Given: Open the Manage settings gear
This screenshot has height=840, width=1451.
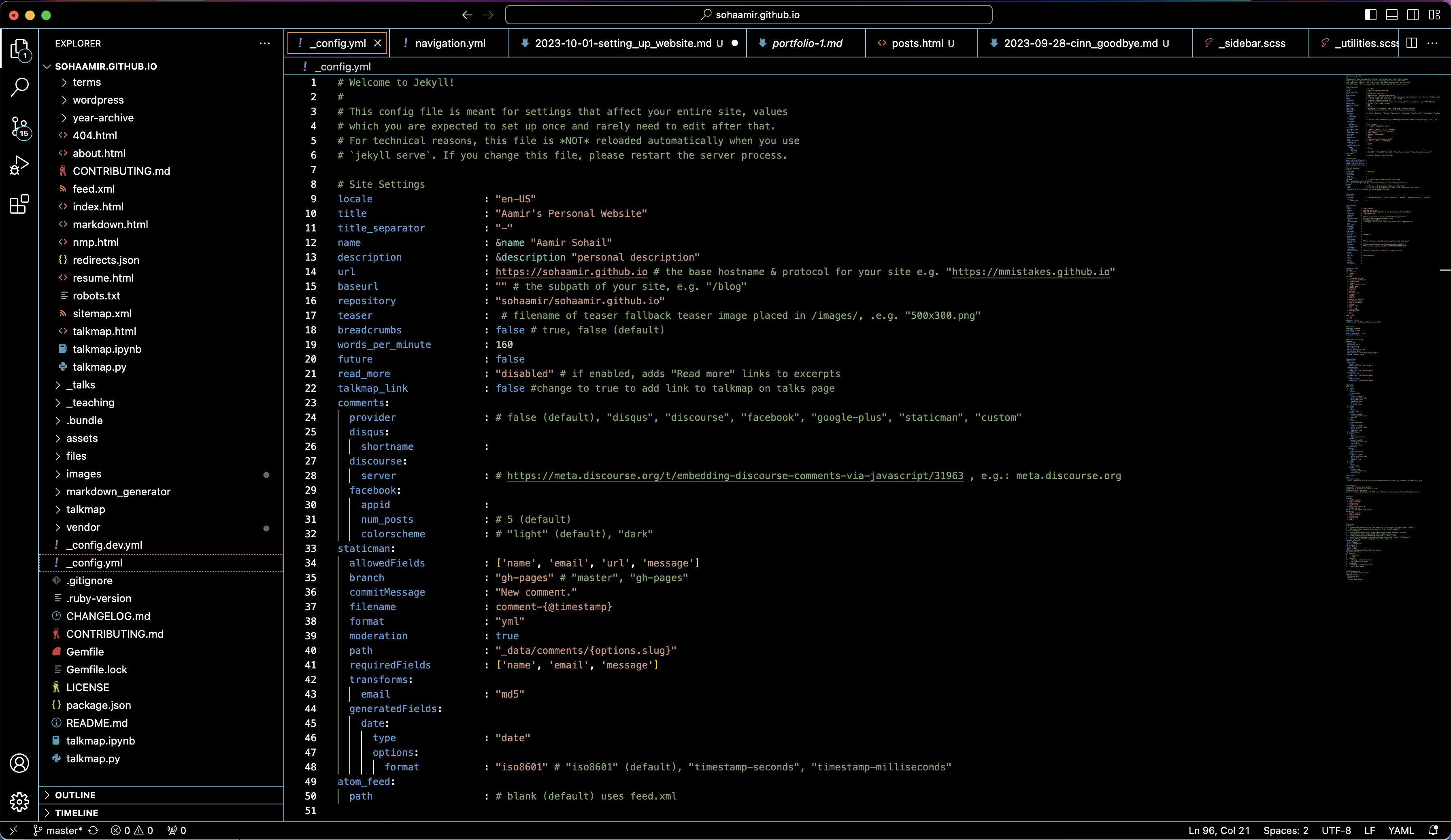Looking at the screenshot, I should 19,802.
